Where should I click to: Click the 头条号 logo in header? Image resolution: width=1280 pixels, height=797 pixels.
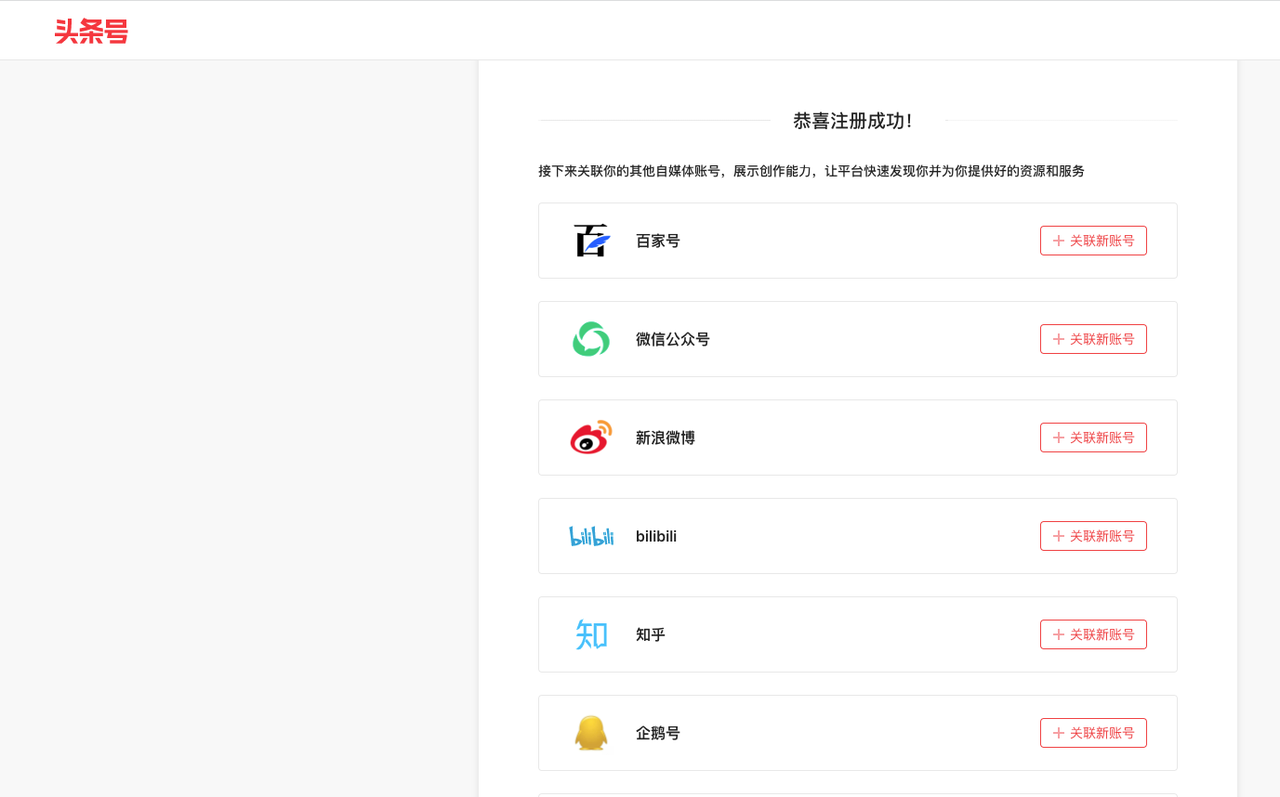[x=91, y=32]
